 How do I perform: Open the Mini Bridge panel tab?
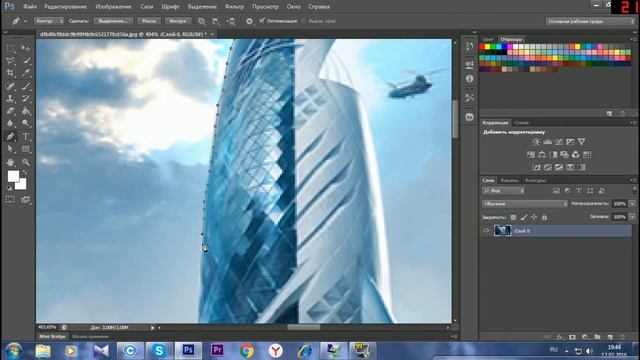(x=52, y=337)
